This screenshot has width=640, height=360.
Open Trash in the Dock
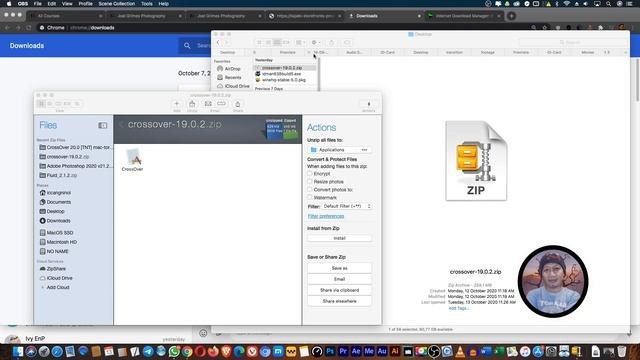coord(621,351)
